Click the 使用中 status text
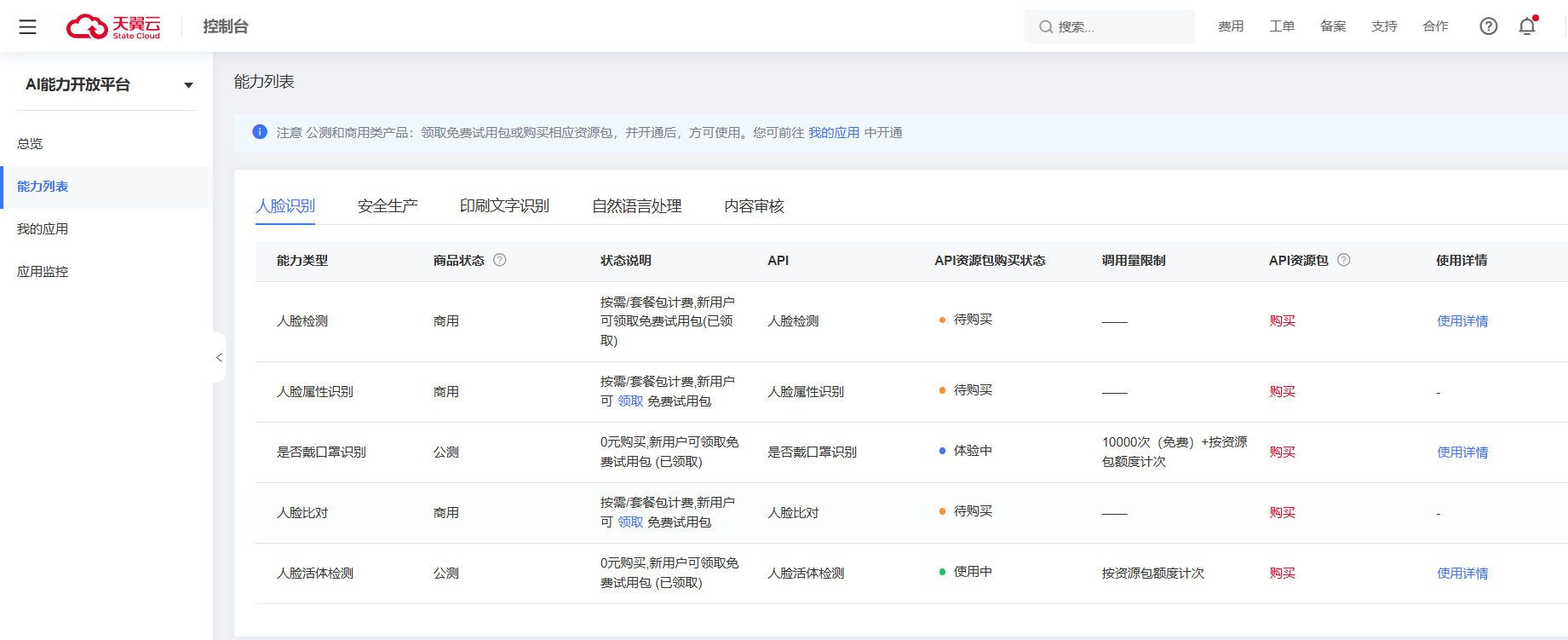The height and width of the screenshot is (640, 1568). (x=973, y=572)
